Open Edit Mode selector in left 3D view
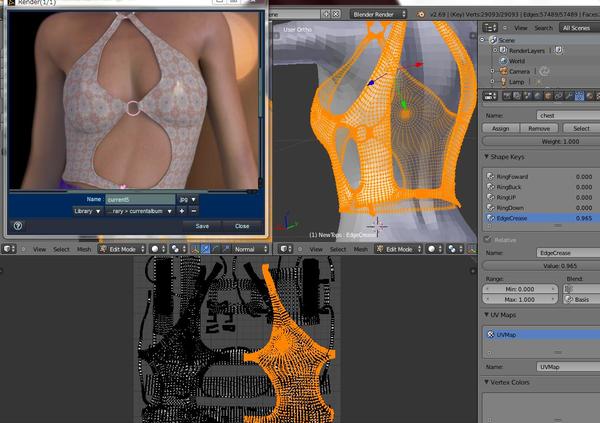The image size is (600, 423). point(122,249)
